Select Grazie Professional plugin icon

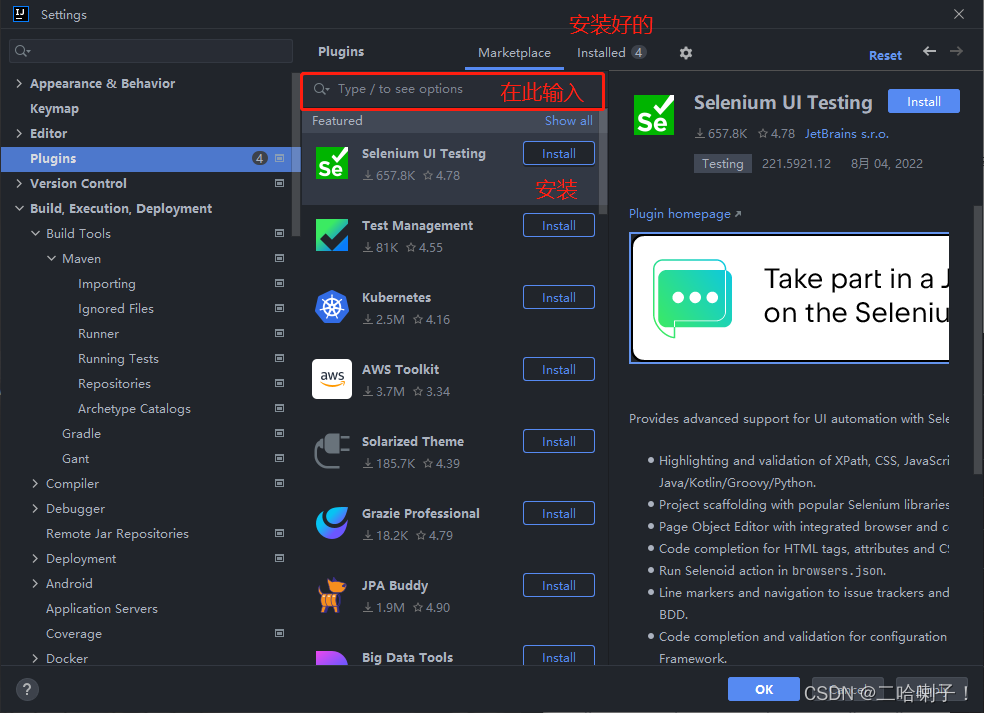(332, 523)
